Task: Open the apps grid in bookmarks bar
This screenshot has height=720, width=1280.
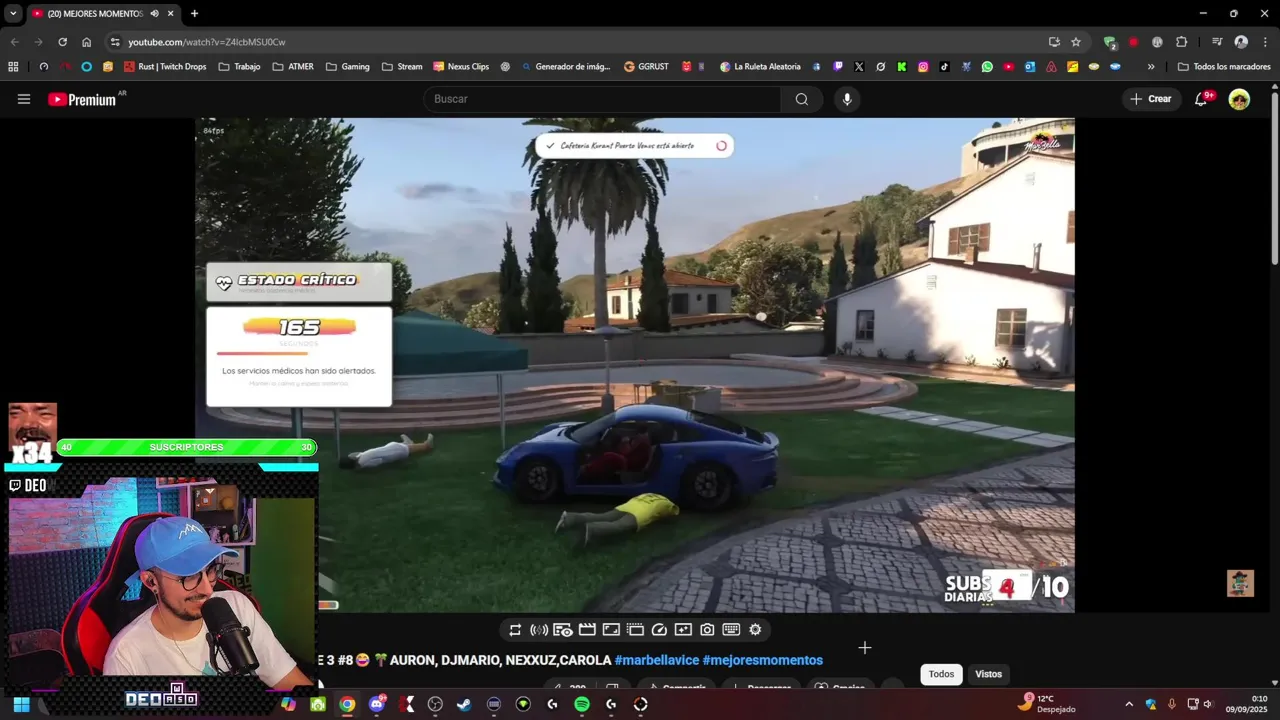Action: click(13, 67)
